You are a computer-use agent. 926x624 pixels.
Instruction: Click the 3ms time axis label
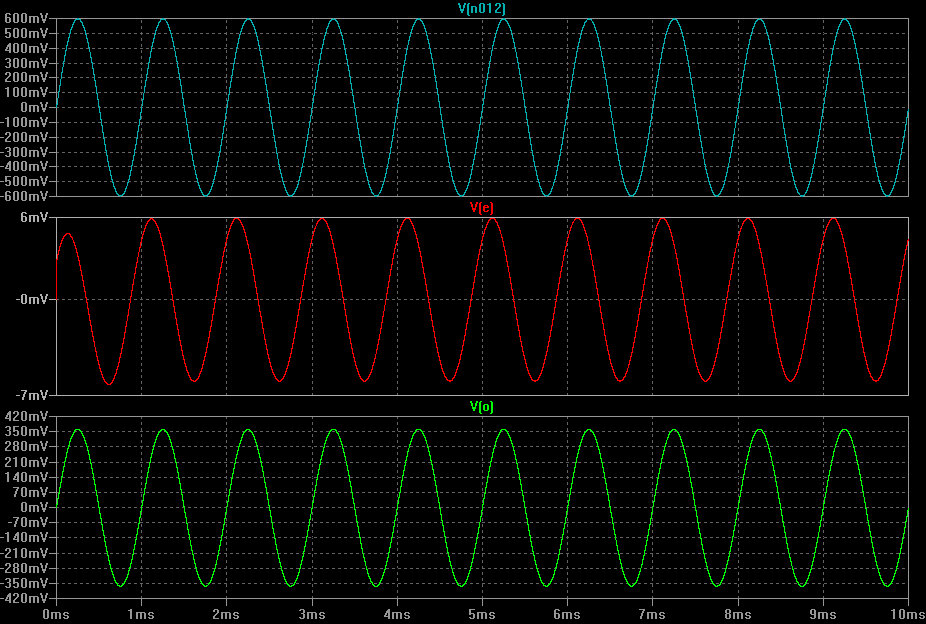[x=312, y=615]
